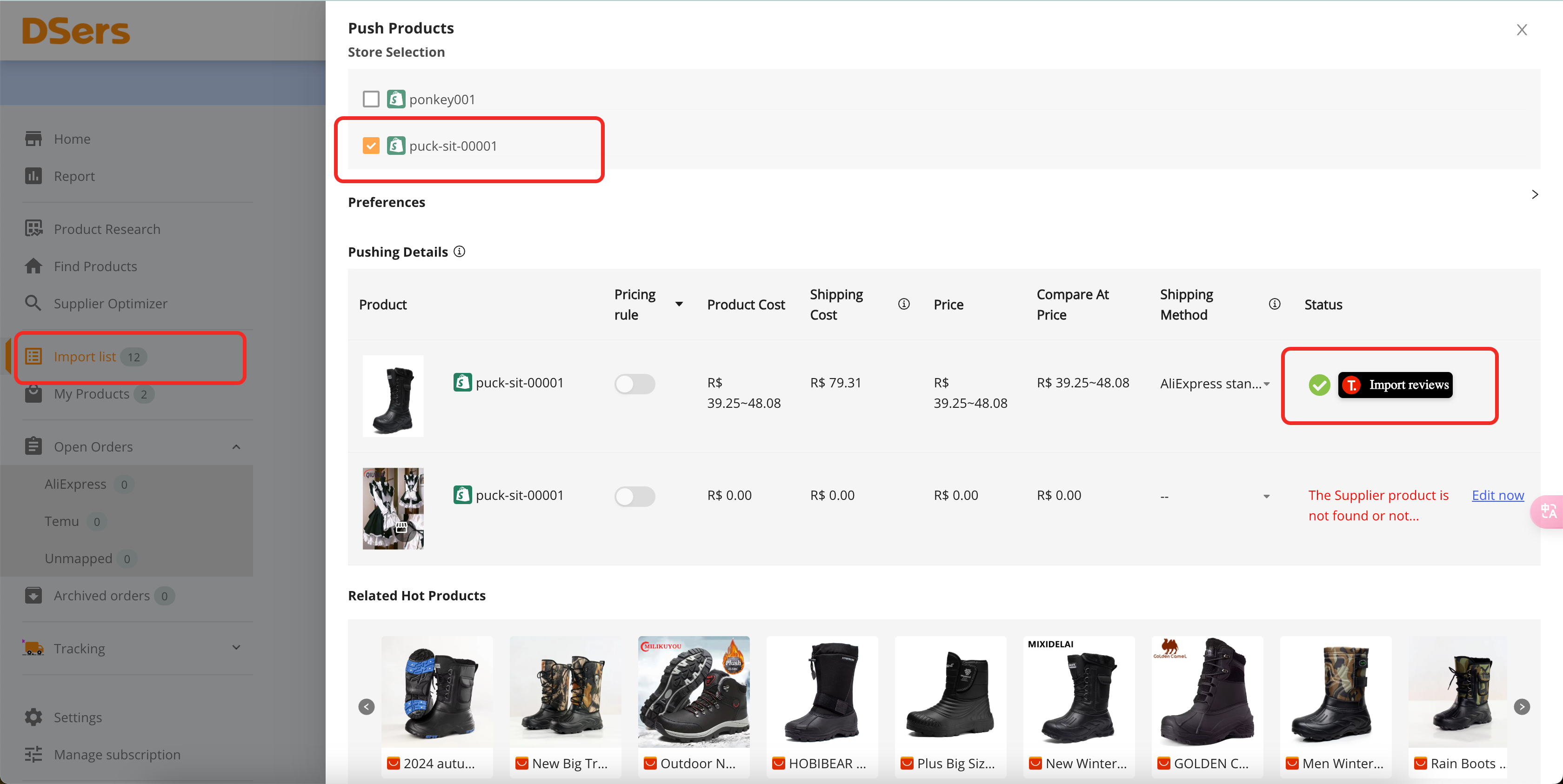Open My Products list

(91, 393)
